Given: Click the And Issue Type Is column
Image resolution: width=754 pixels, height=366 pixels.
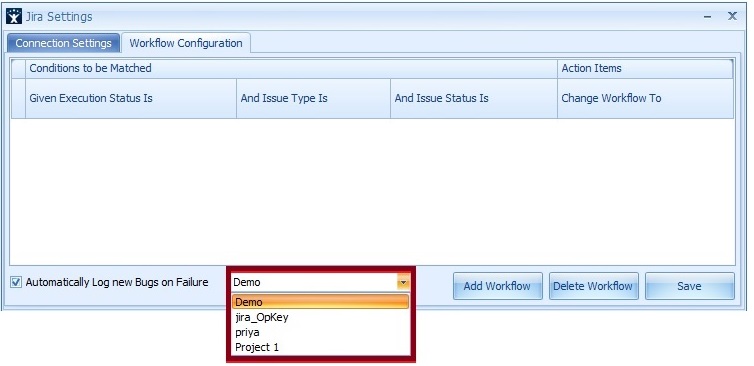Looking at the screenshot, I should (314, 99).
